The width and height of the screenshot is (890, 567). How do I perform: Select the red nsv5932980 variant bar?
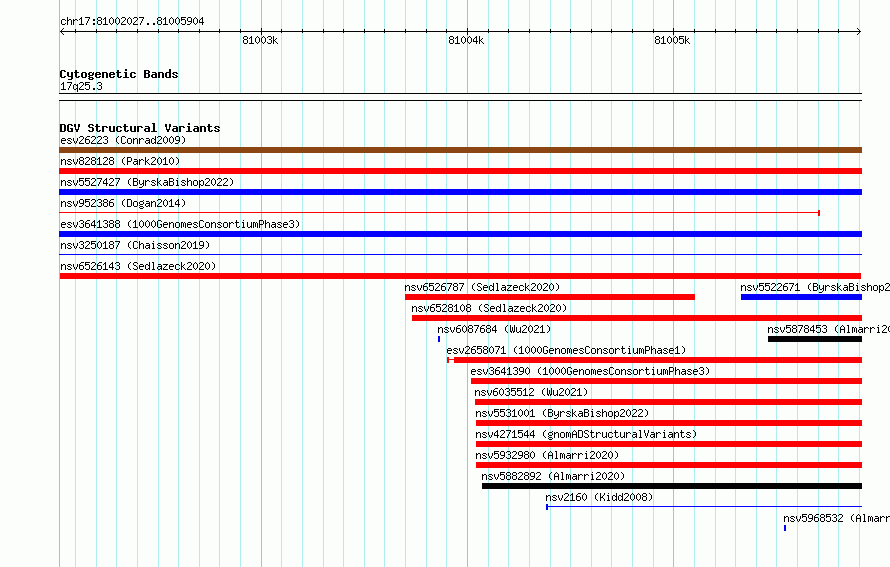coord(669,465)
